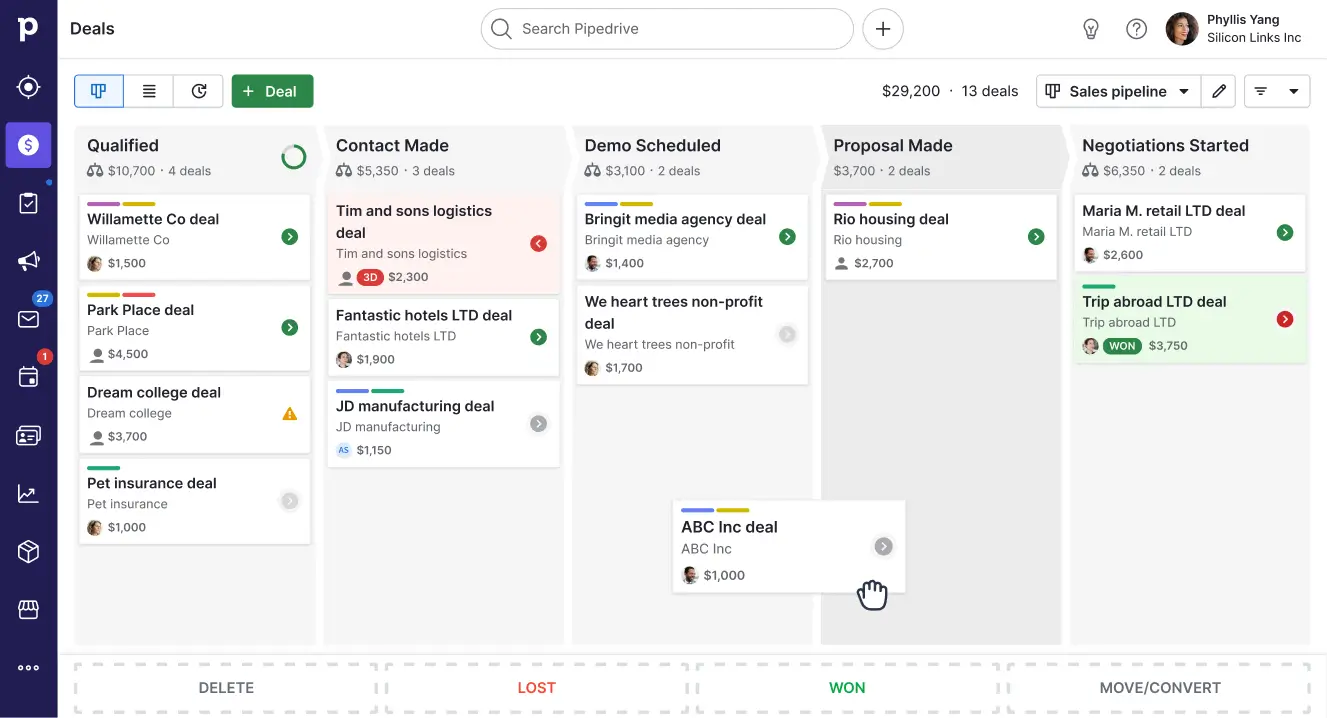The height and width of the screenshot is (718, 1327).
Task: Click the WON label on Trip abroad LTD deal
Action: [1122, 345]
